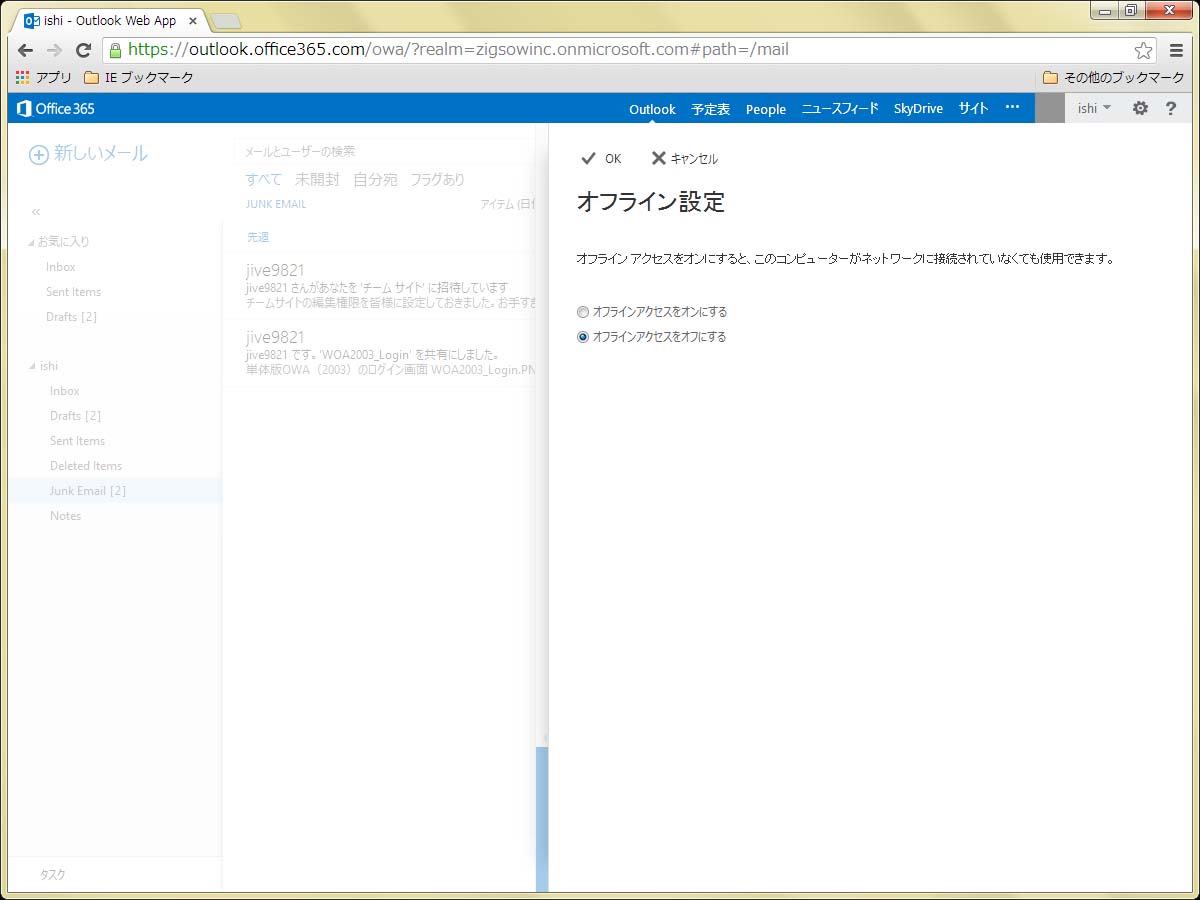Image resolution: width=1200 pixels, height=900 pixels.
Task: Open サイト in navigation bar
Action: pos(973,109)
